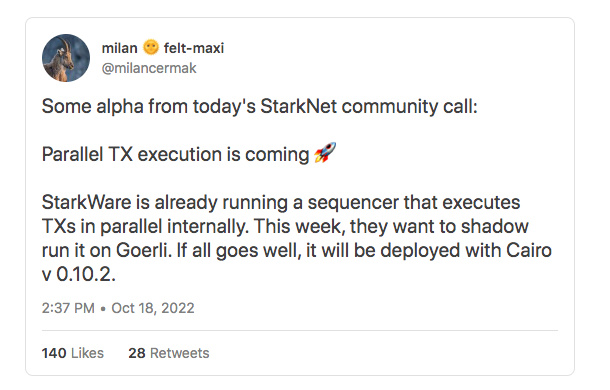Image resolution: width=610 pixels, height=390 pixels.
Task: Click the 'v 0.10.2.' version text
Action: pos(79,274)
